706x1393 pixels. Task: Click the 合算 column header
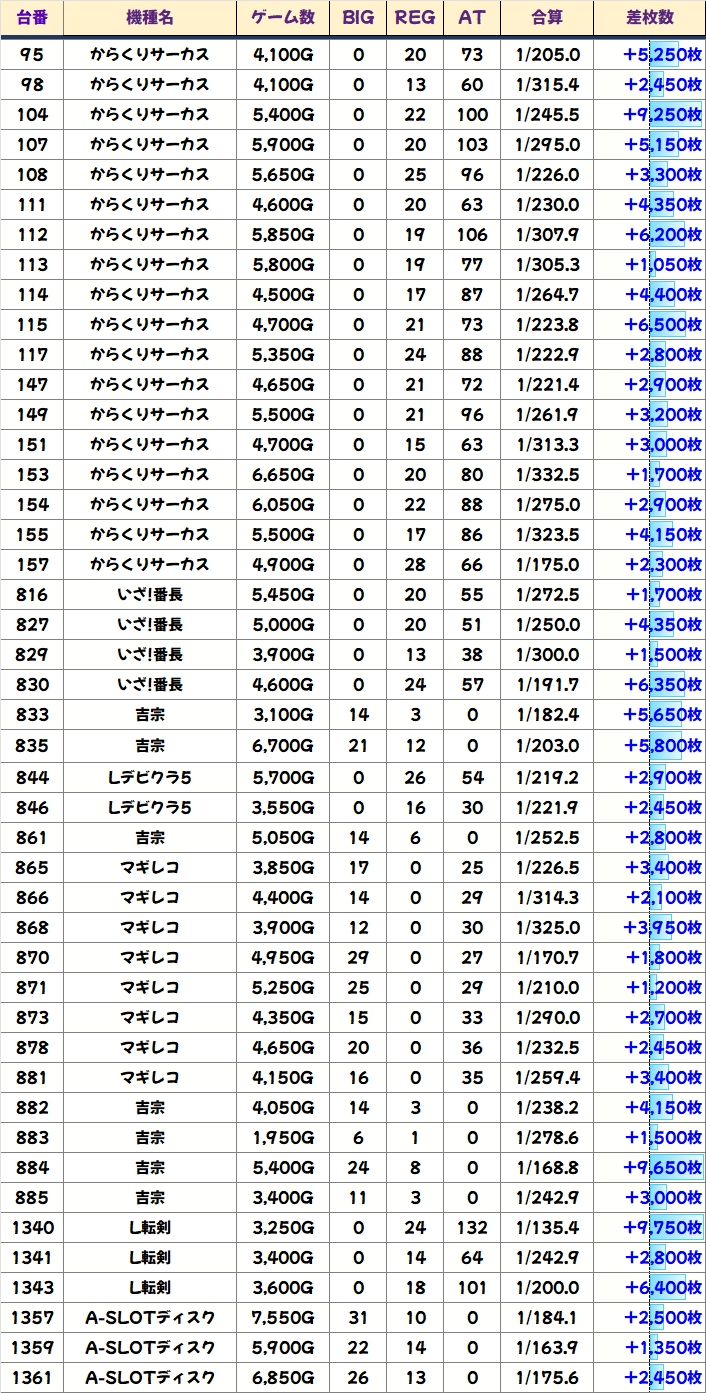coord(547,18)
